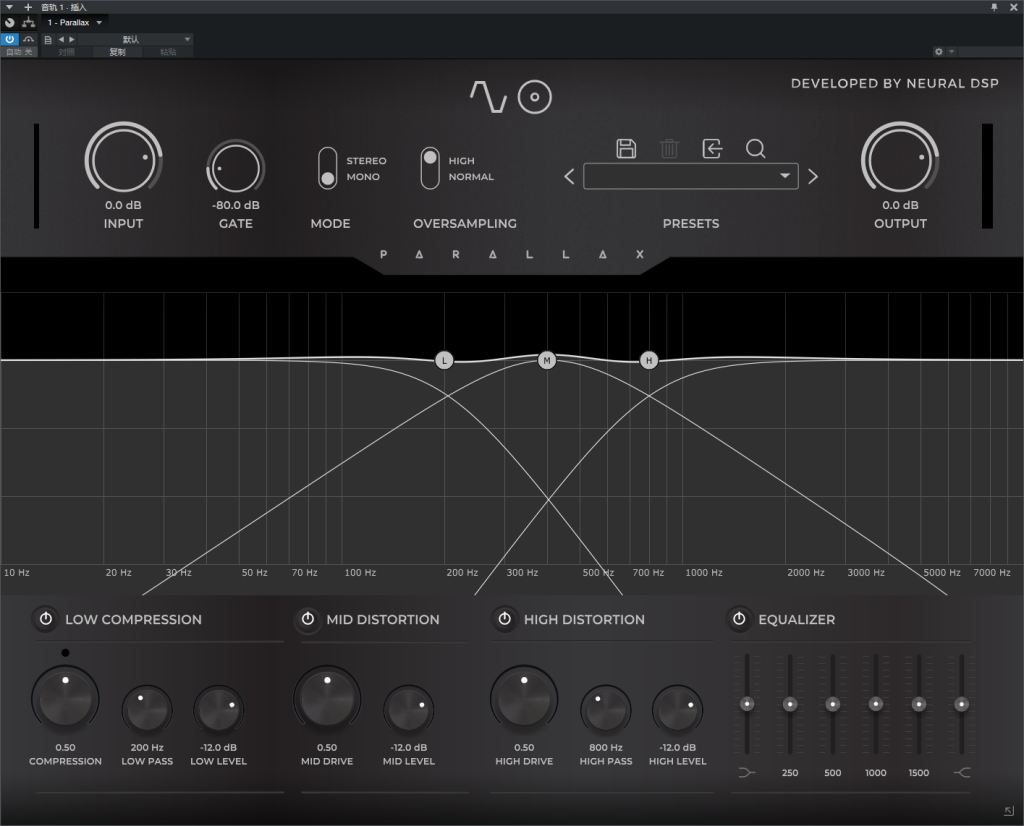Click the import preset arrow icon
The height and width of the screenshot is (826, 1024).
[712, 149]
